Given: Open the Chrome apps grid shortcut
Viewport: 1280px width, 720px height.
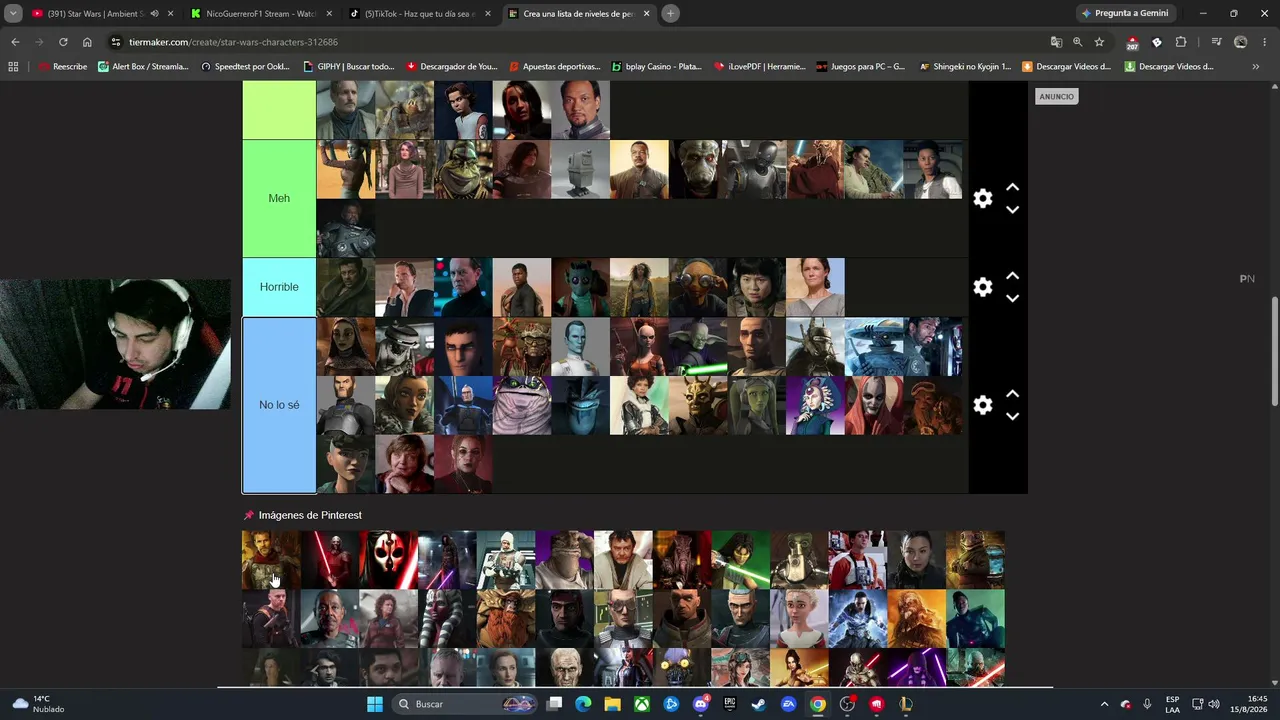Looking at the screenshot, I should (x=13, y=67).
